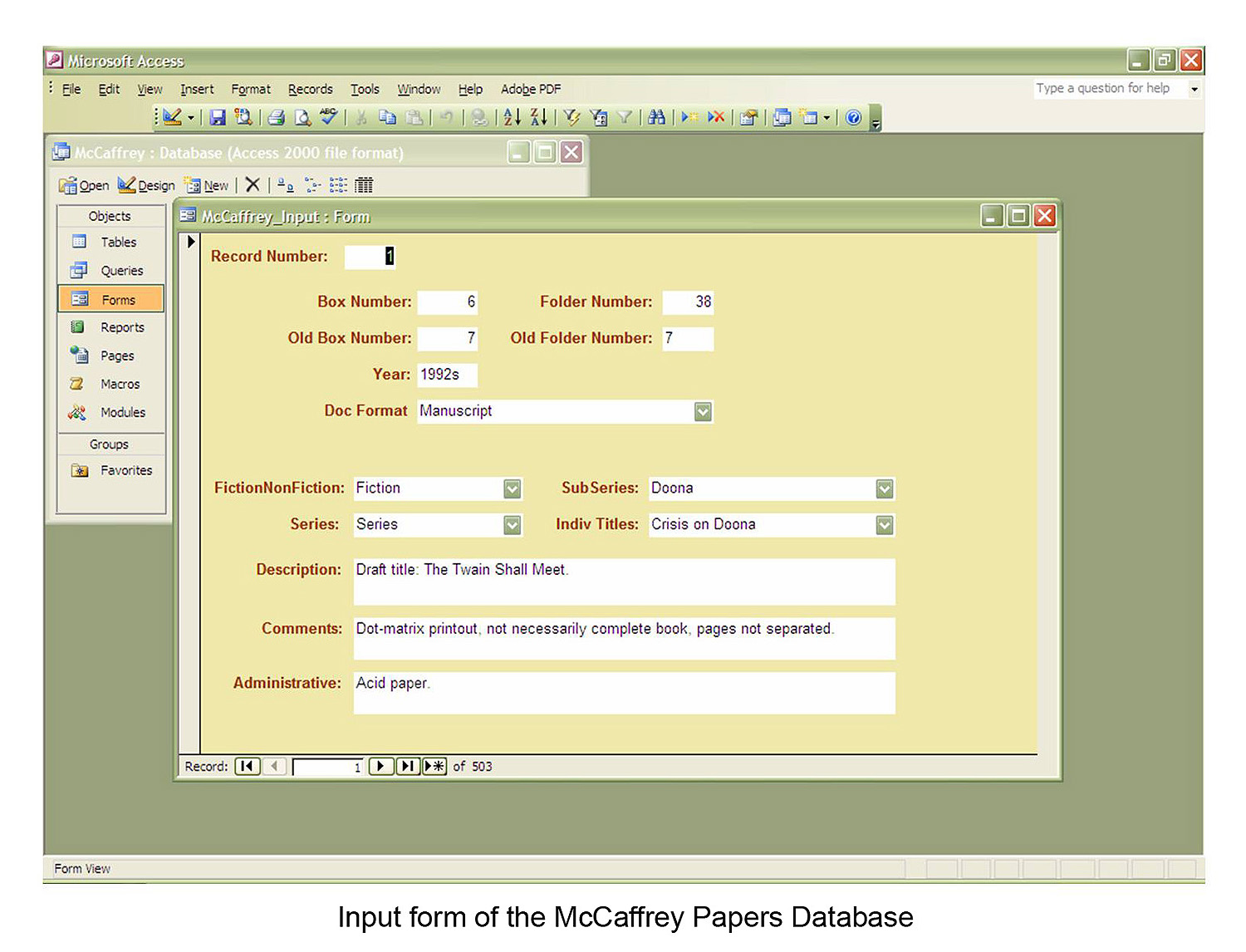Click the record selector bar of the form
Screen dimensions: 1246x952
pyautogui.click(x=190, y=493)
